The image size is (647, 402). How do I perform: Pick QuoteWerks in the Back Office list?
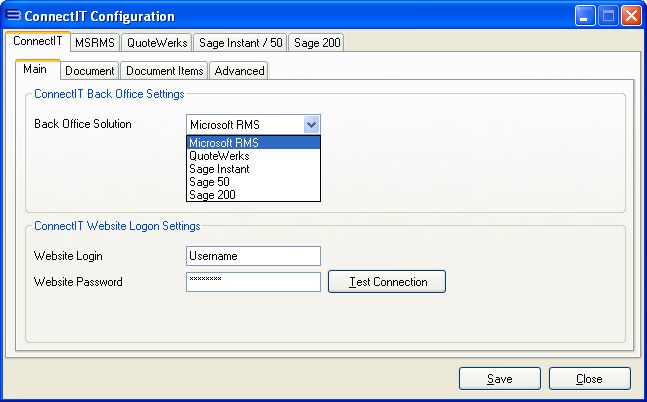253,156
